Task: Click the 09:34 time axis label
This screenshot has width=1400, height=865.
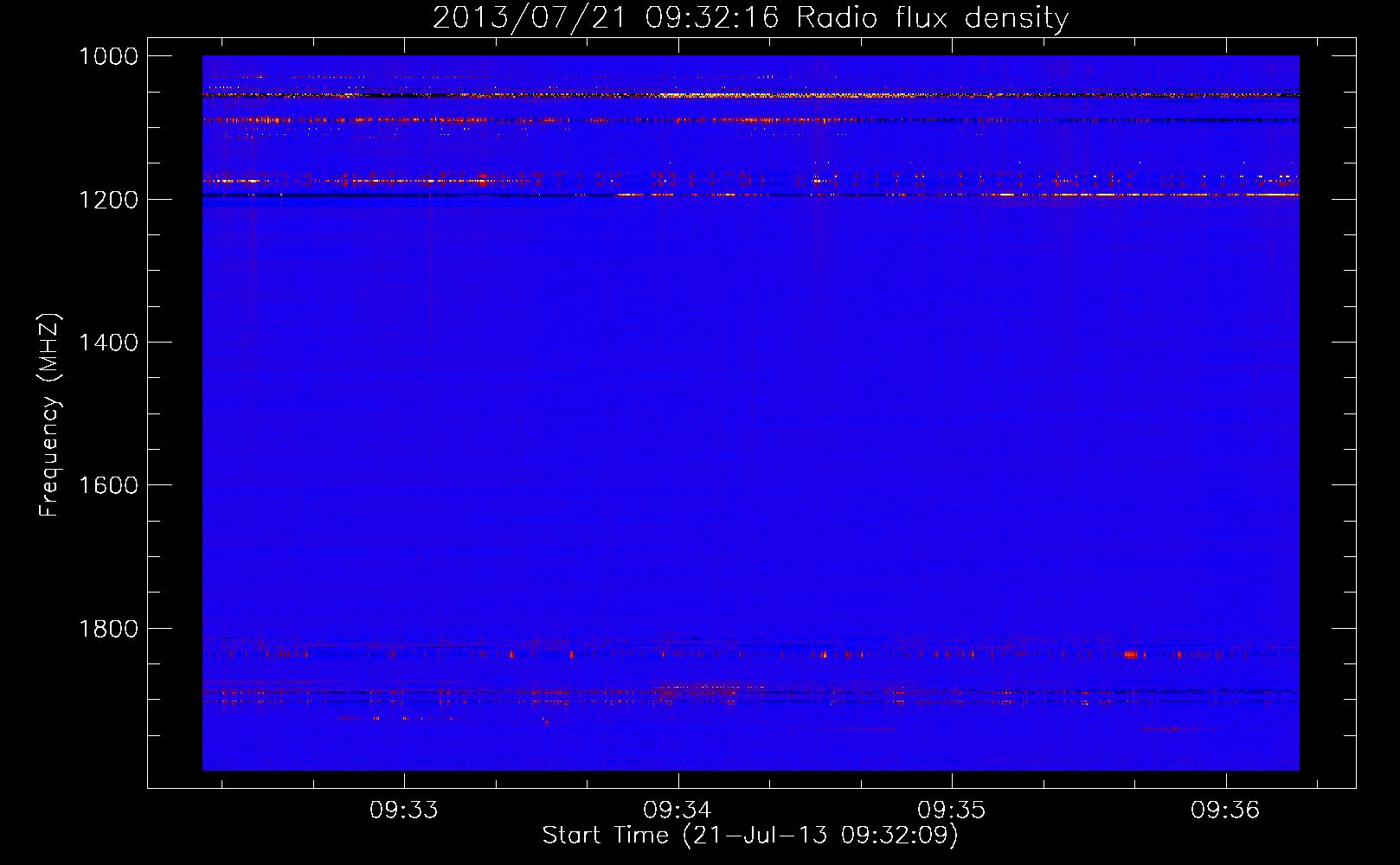Action: 678,811
